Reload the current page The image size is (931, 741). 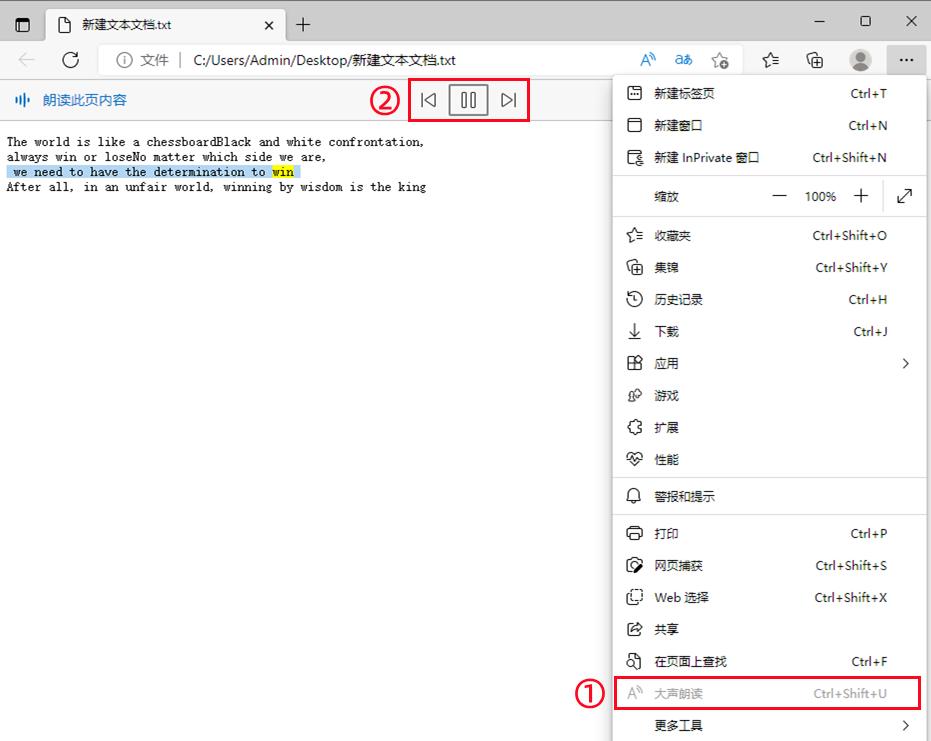[x=70, y=60]
